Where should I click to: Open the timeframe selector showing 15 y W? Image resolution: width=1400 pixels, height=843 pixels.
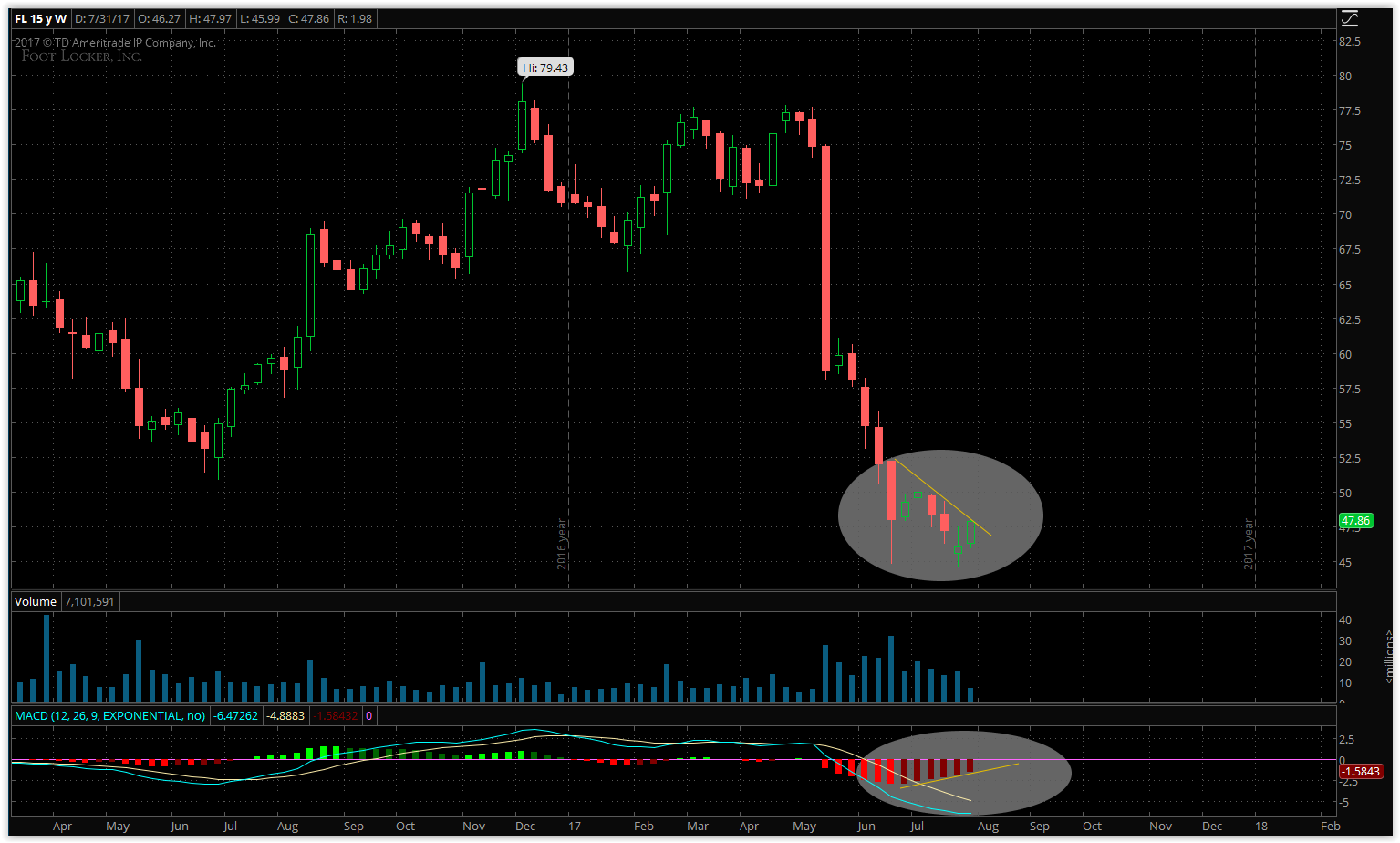pos(47,16)
